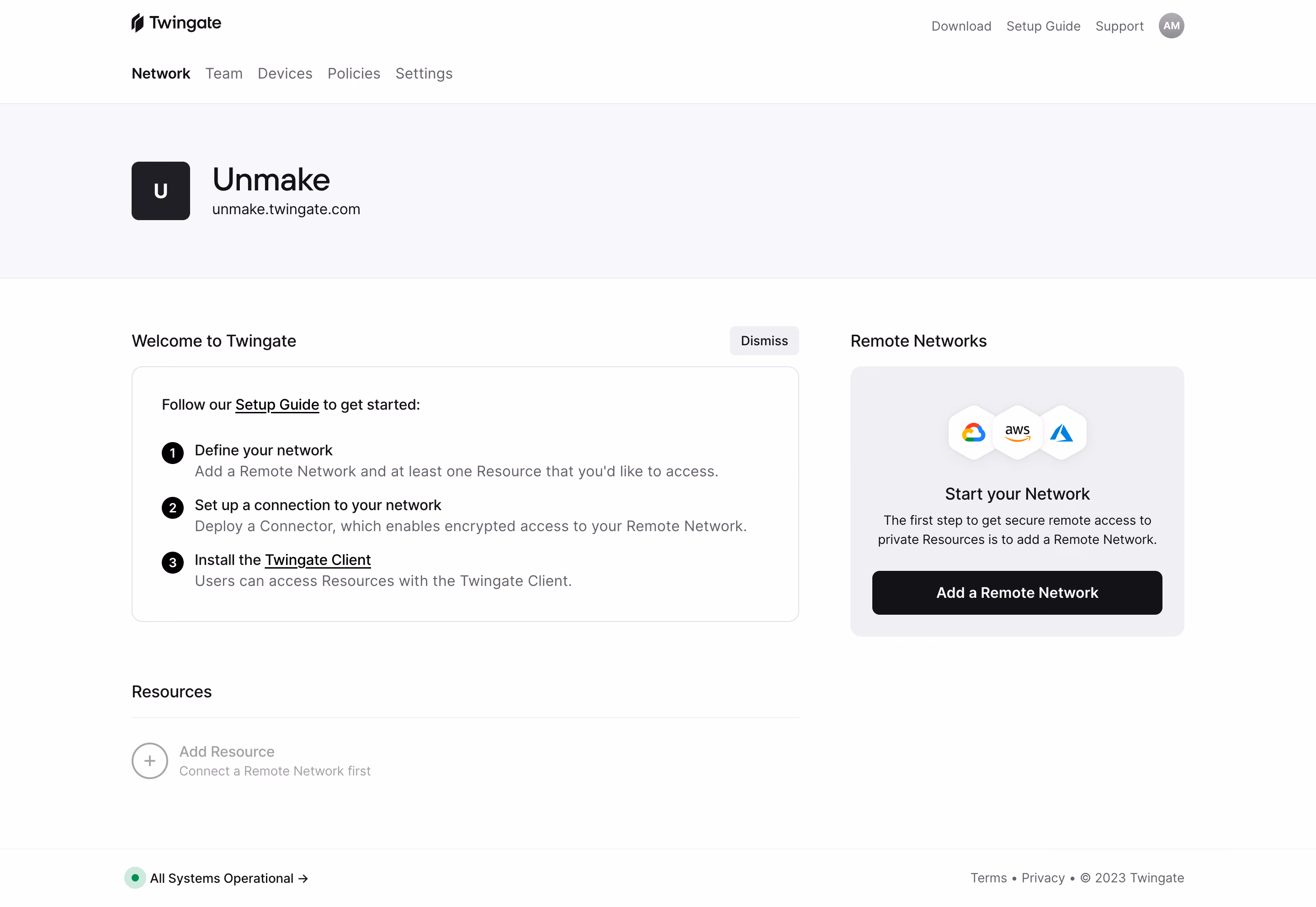The image size is (1316, 907).
Task: Click the Unmake network U tile
Action: (x=161, y=191)
